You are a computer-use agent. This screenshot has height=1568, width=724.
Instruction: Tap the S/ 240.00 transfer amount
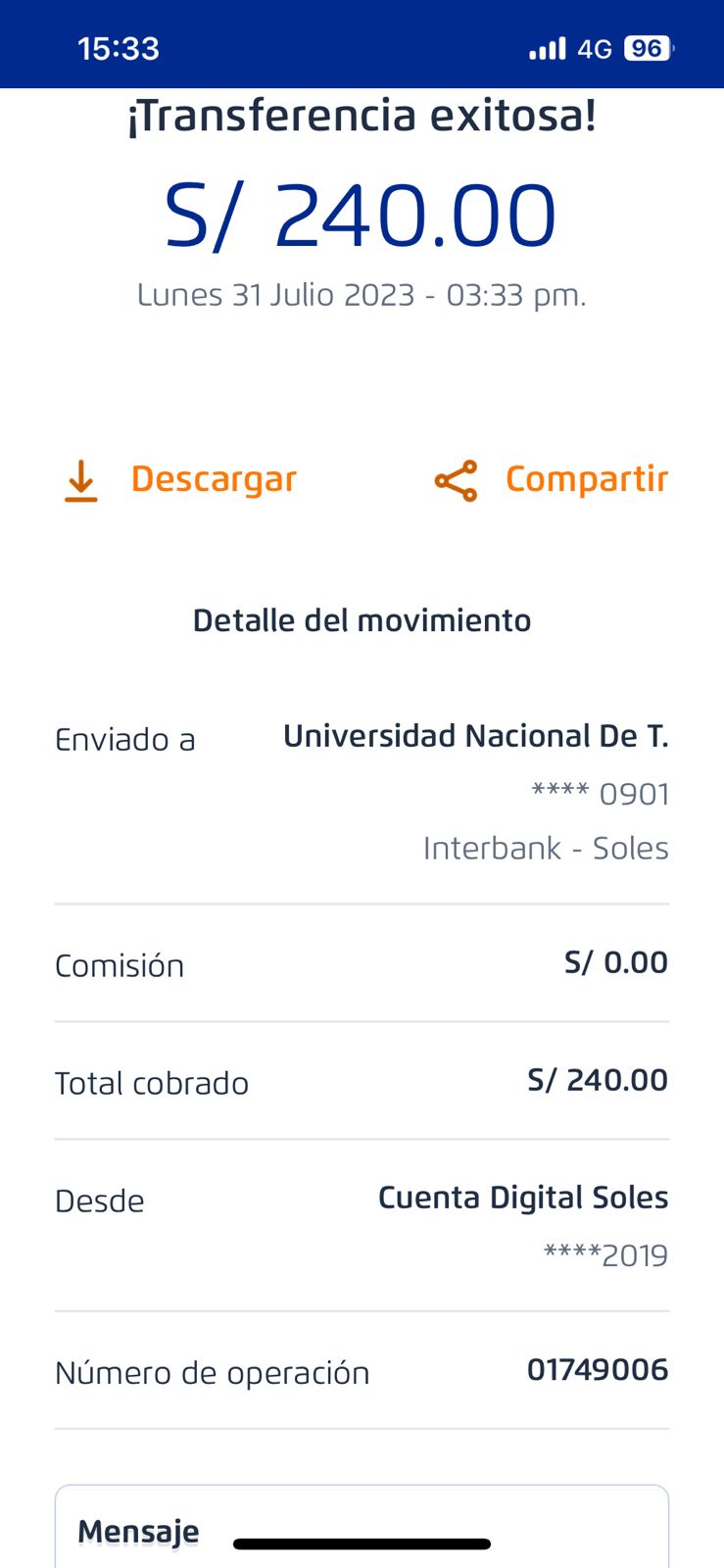(x=361, y=216)
